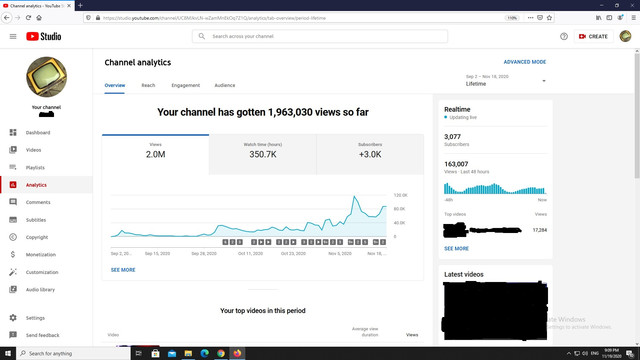Click the first video marker under chart

click(x=225, y=242)
